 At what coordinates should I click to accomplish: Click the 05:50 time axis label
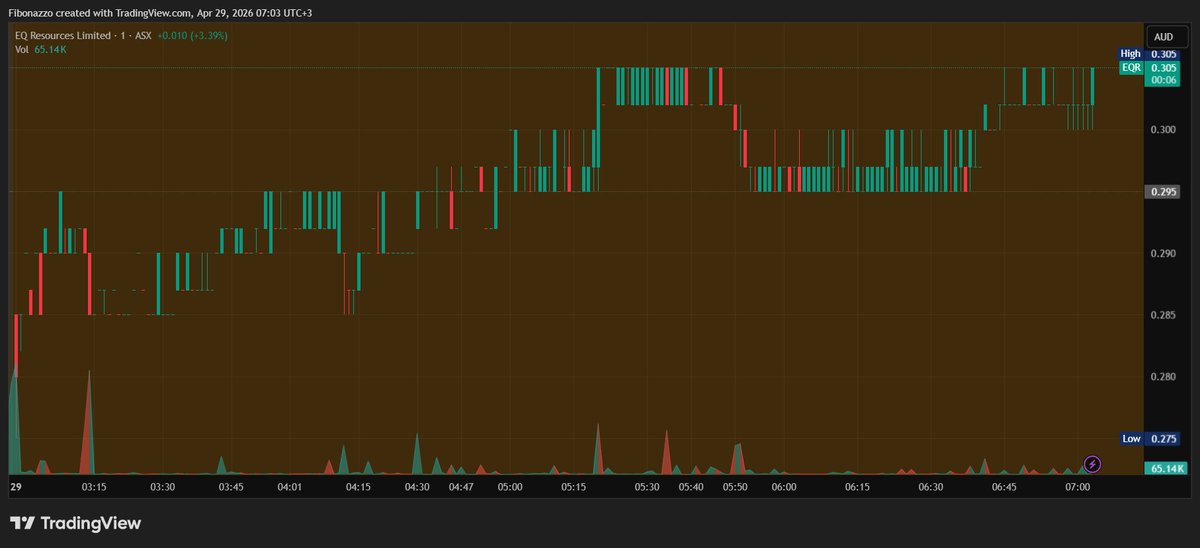click(735, 487)
